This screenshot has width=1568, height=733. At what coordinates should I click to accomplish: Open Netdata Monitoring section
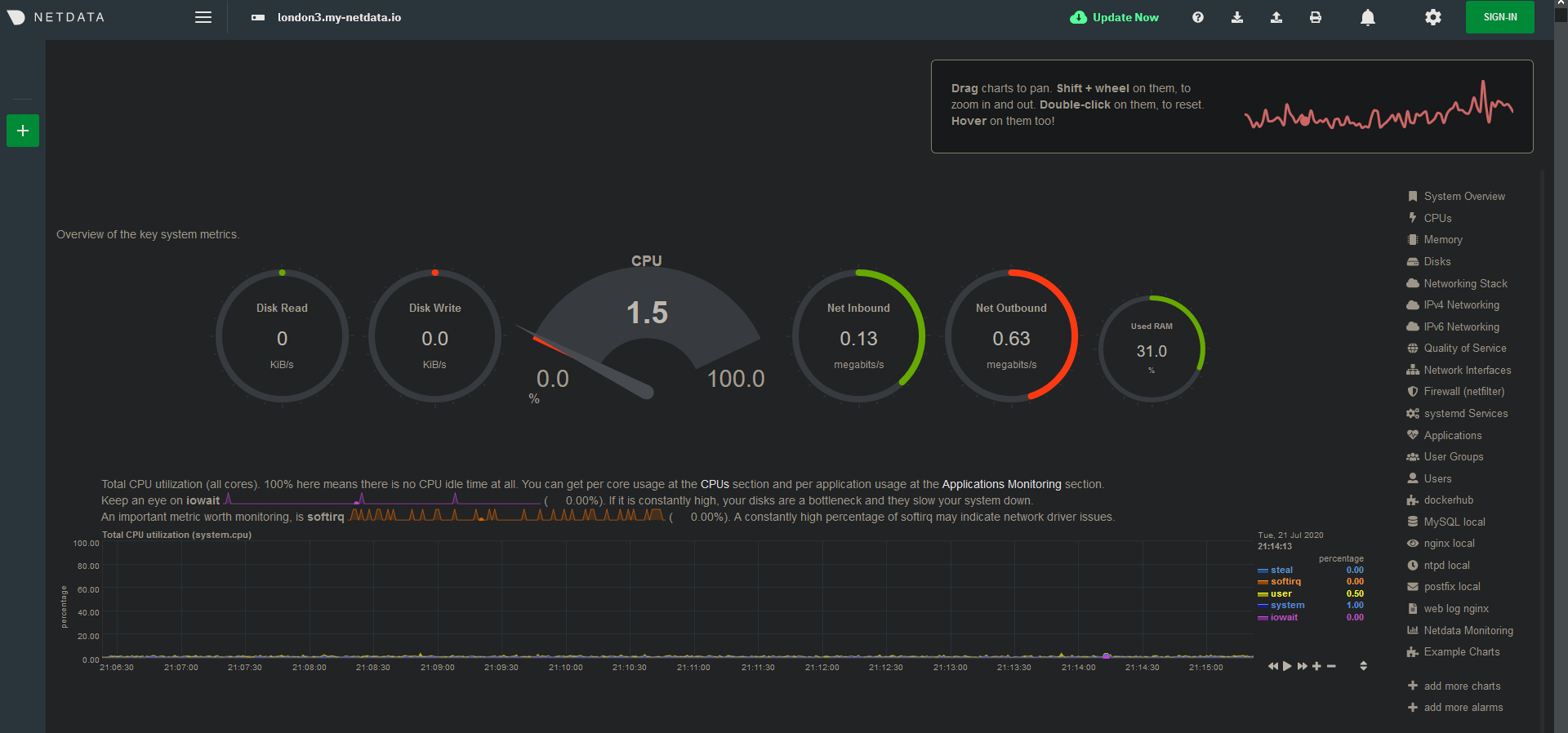(1468, 631)
